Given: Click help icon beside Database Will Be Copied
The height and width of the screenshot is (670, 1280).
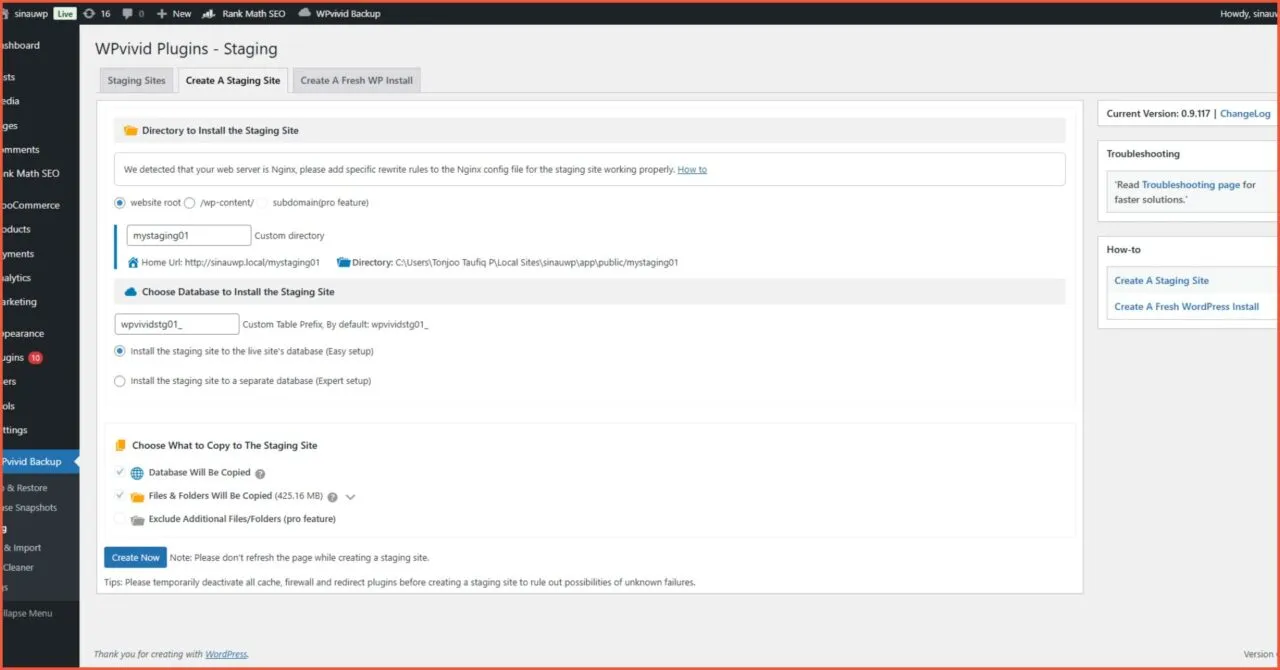Looking at the screenshot, I should [260, 474].
